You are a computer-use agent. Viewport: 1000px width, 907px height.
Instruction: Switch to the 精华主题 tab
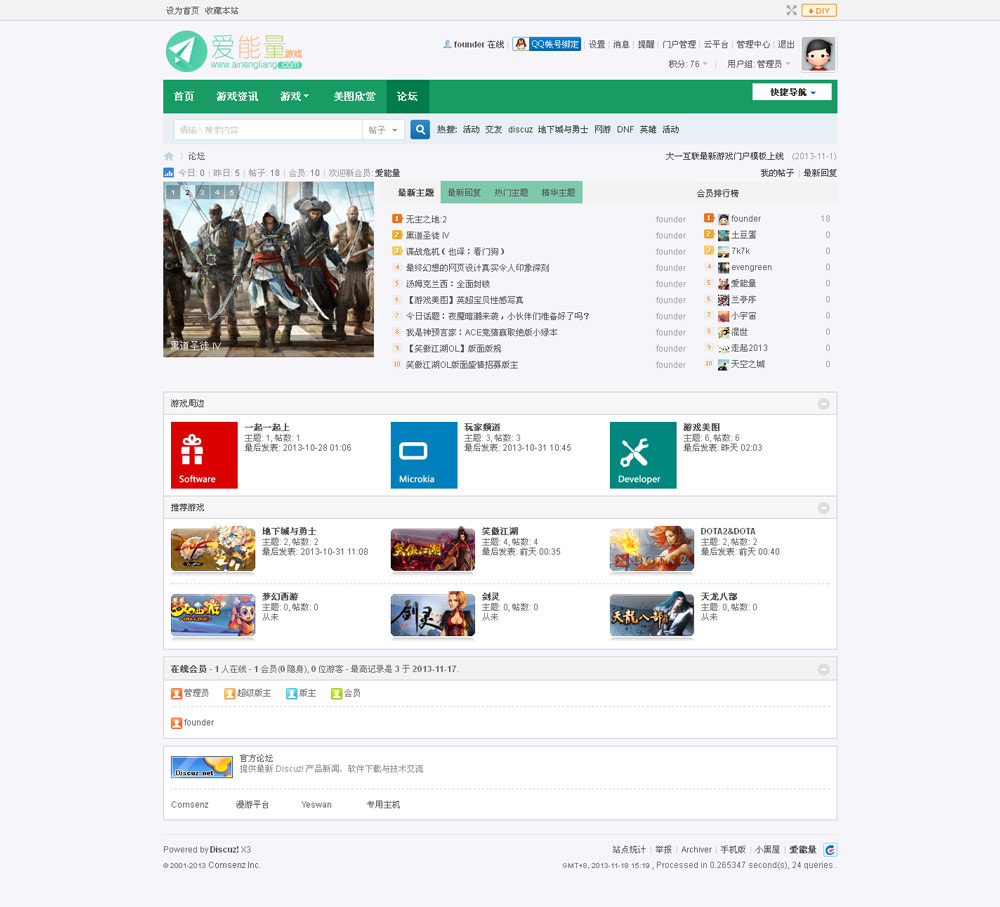[558, 193]
